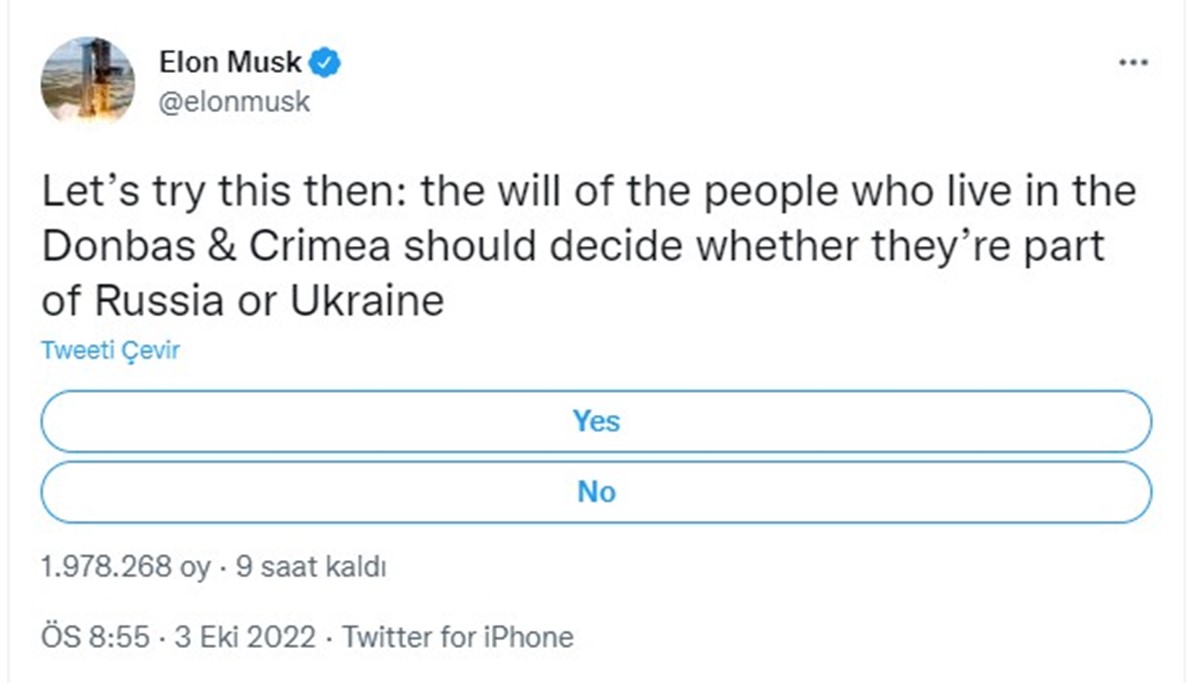Click the Elon Musk display name
The width and height of the screenshot is (1200, 683).
pos(229,61)
